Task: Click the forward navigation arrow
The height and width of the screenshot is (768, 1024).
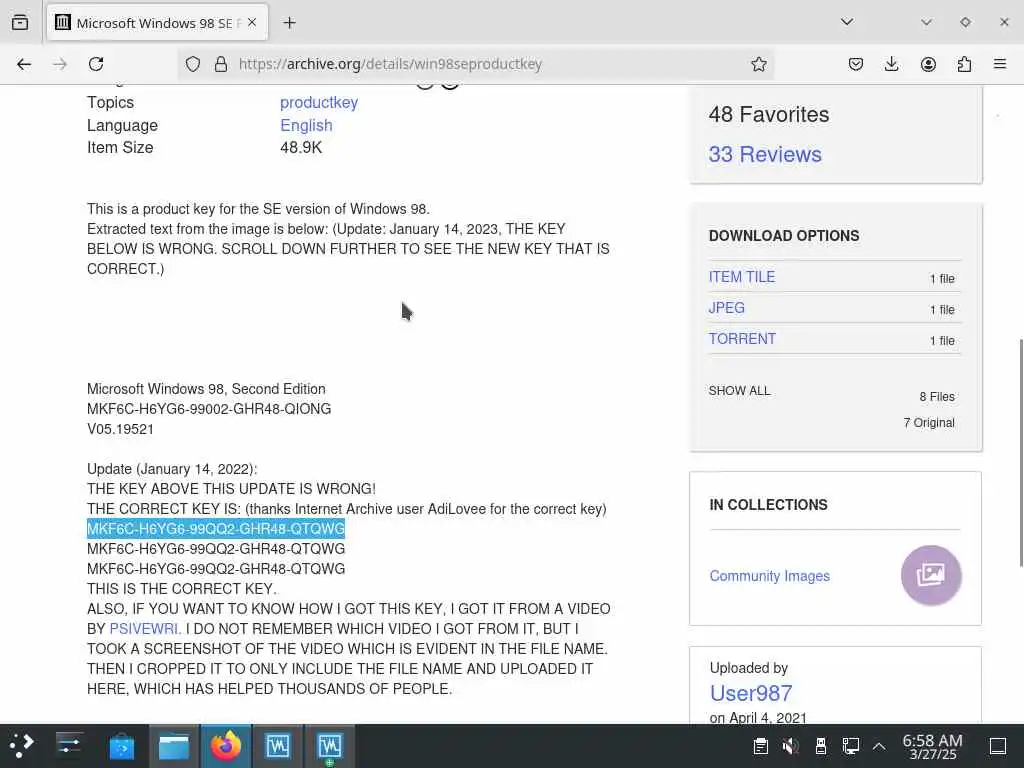Action: point(59,64)
